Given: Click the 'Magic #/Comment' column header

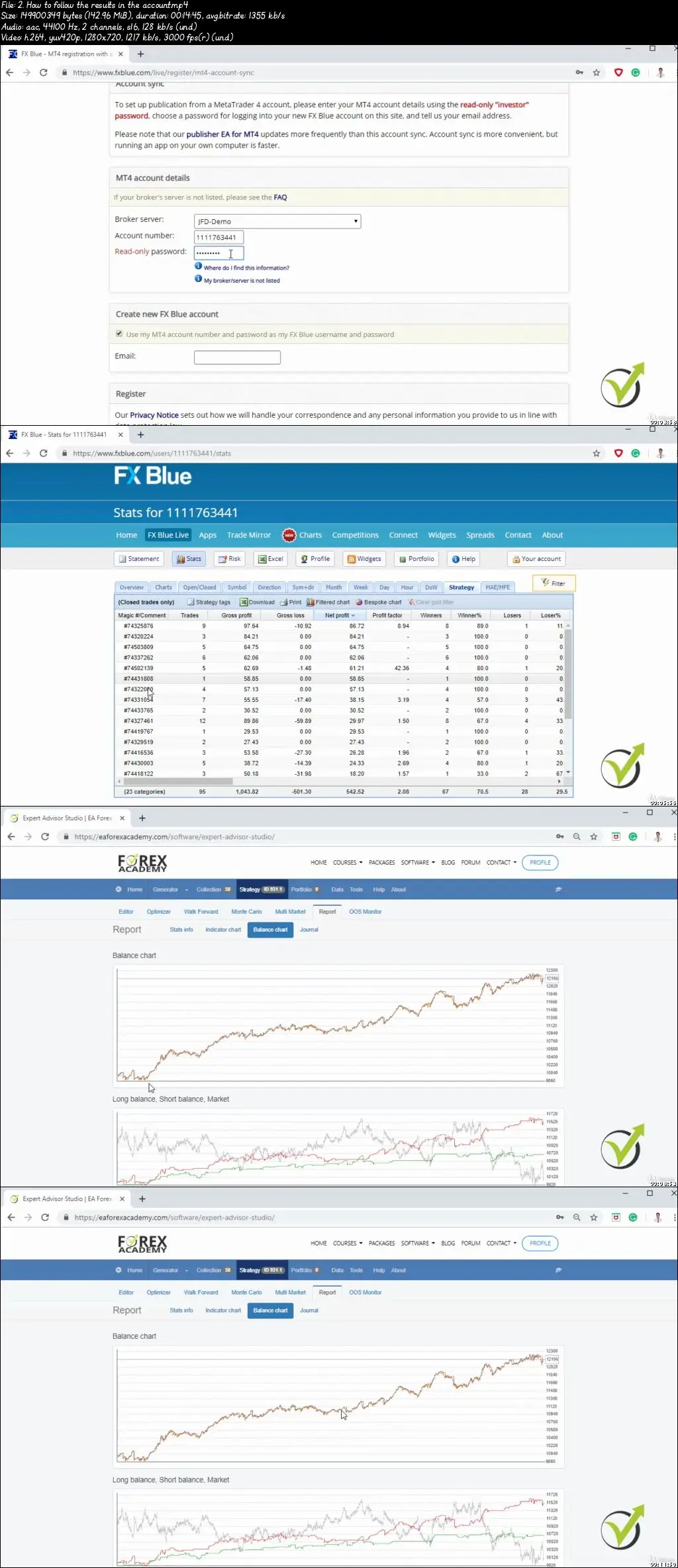Looking at the screenshot, I should pyautogui.click(x=142, y=616).
